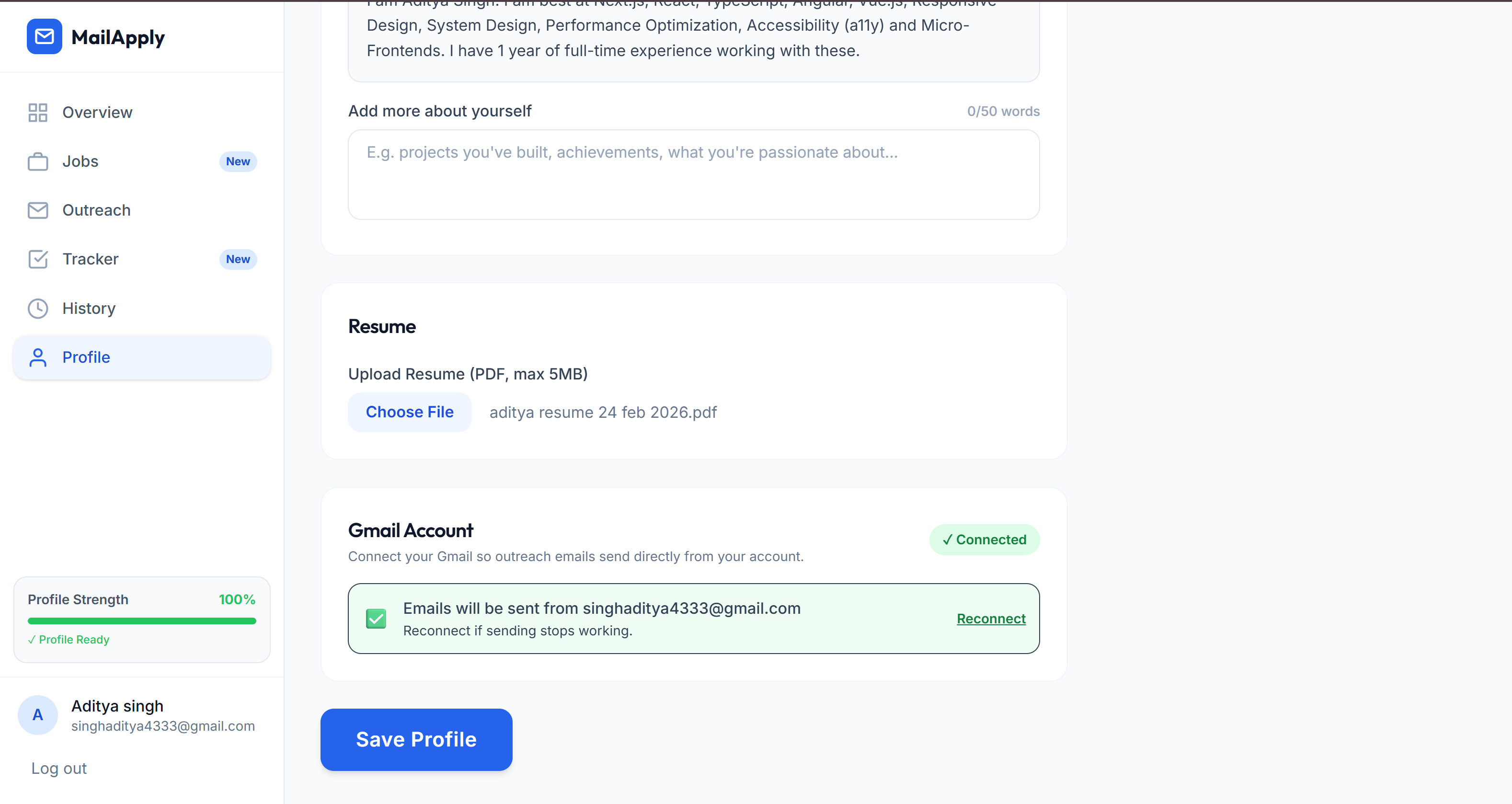
Task: Click the Add more about yourself text area
Action: click(x=693, y=174)
